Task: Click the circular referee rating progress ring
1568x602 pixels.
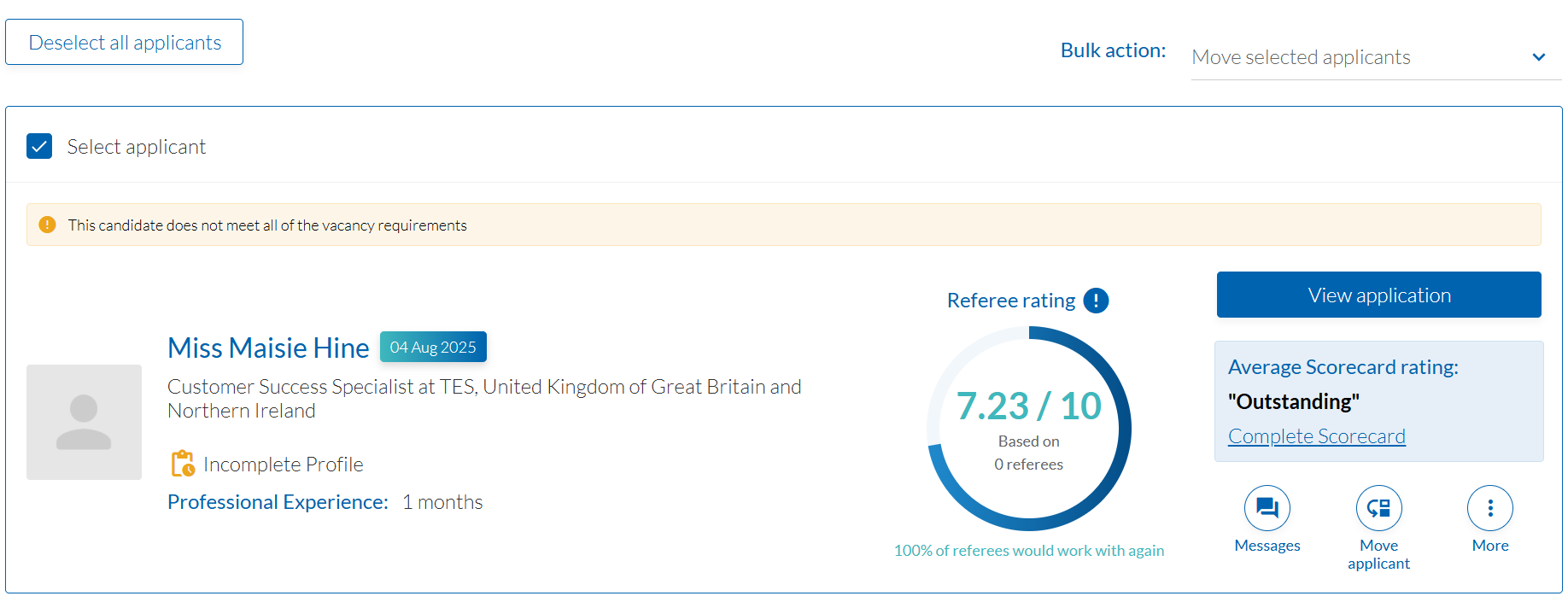Action: (1121, 394)
